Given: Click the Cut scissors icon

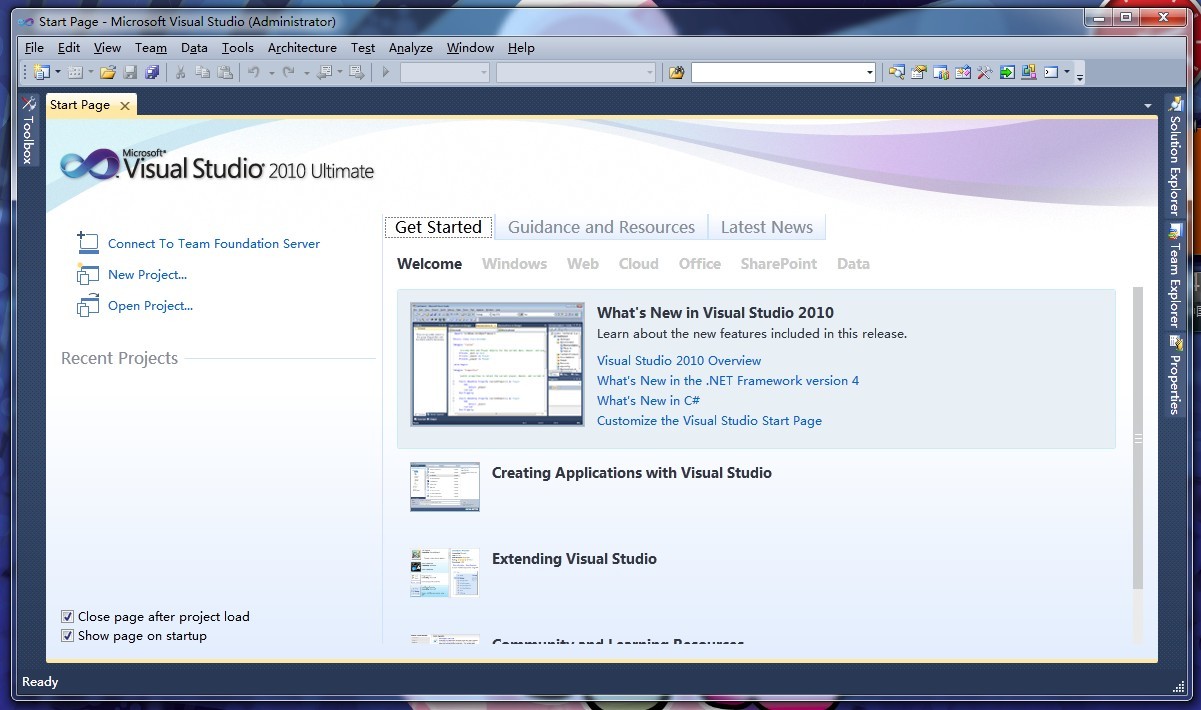Looking at the screenshot, I should click(x=181, y=72).
